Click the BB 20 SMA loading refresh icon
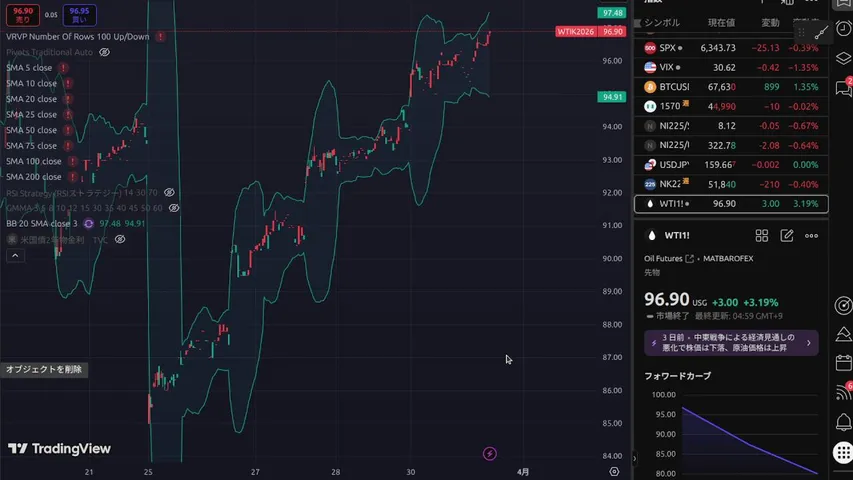 point(88,224)
